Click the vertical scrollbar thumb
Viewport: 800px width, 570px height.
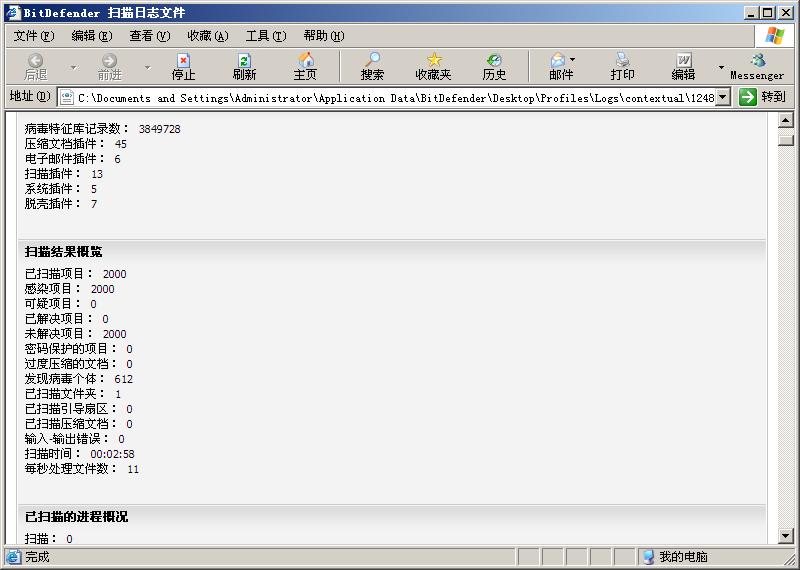(x=786, y=139)
